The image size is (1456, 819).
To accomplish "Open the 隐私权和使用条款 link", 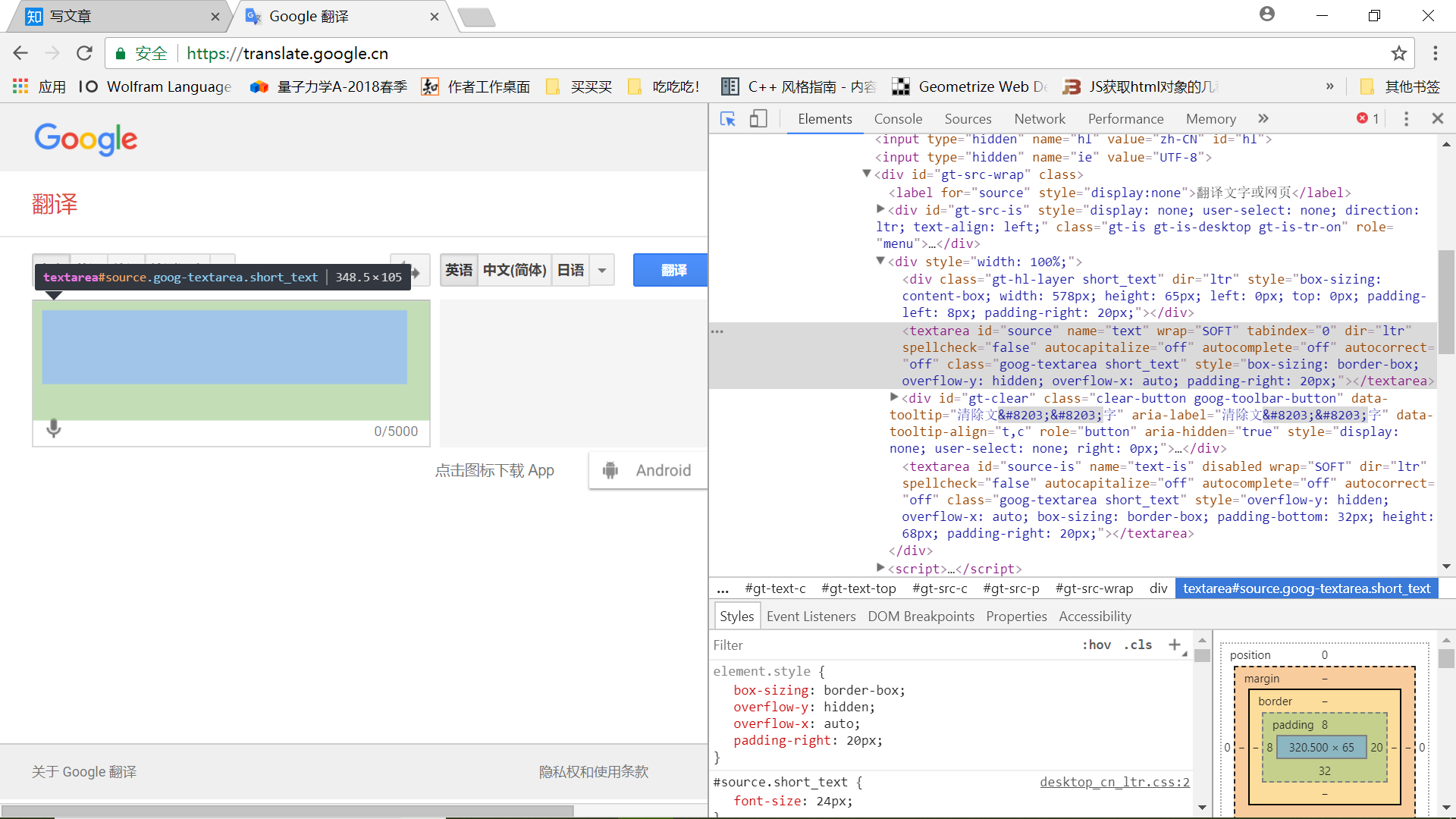I will click(x=594, y=771).
